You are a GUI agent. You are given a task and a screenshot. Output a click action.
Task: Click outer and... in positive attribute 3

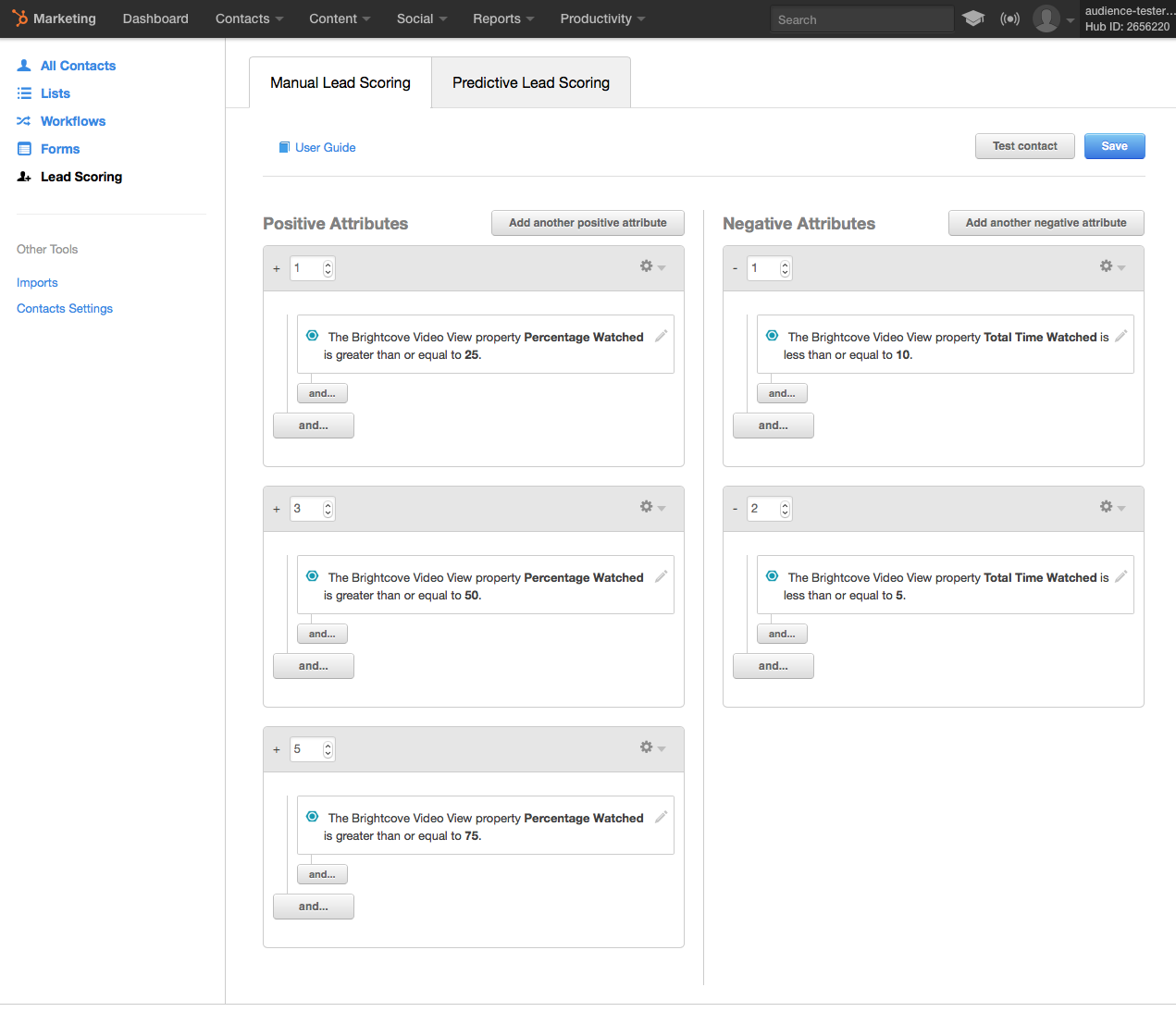click(314, 666)
